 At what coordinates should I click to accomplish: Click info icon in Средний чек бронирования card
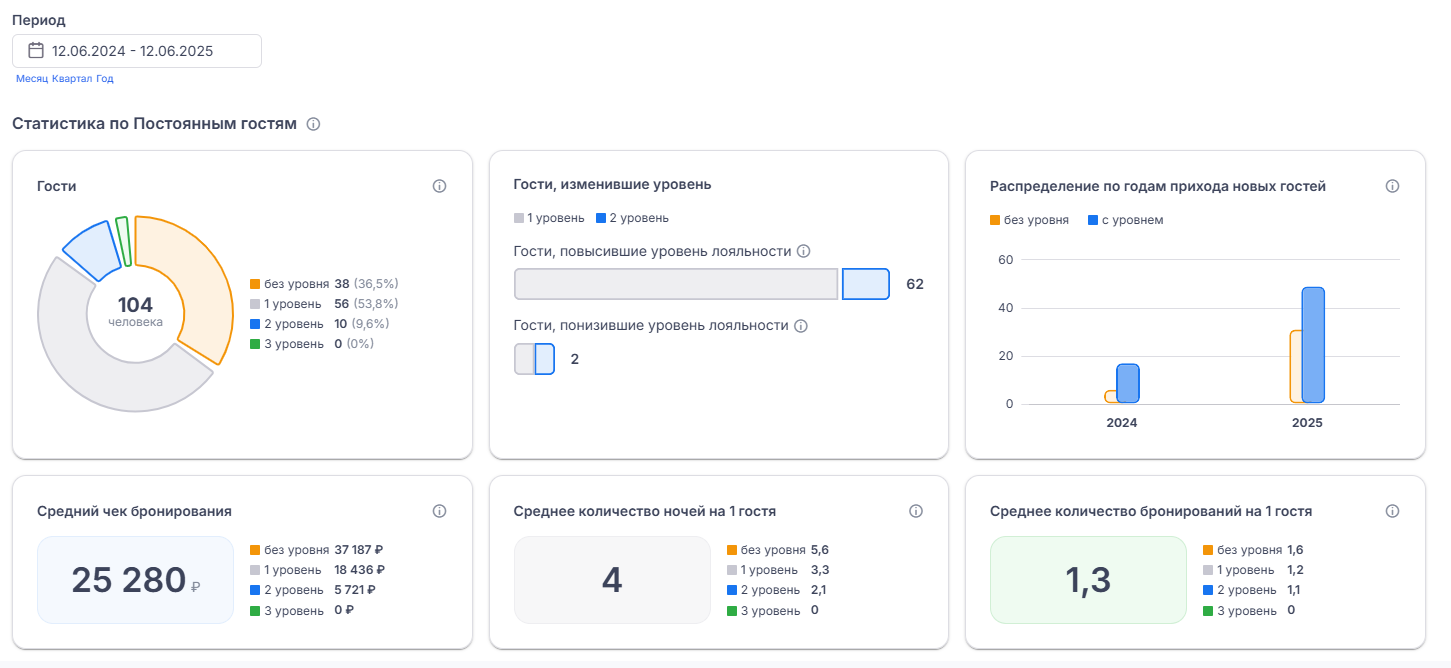439,511
